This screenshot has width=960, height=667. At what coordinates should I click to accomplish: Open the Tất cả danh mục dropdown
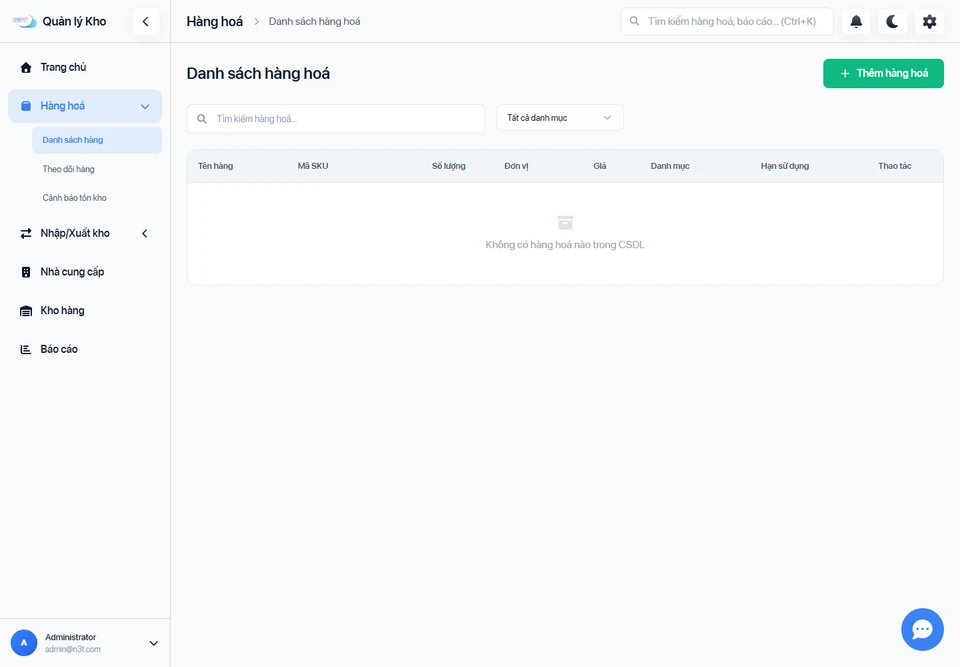coord(560,118)
